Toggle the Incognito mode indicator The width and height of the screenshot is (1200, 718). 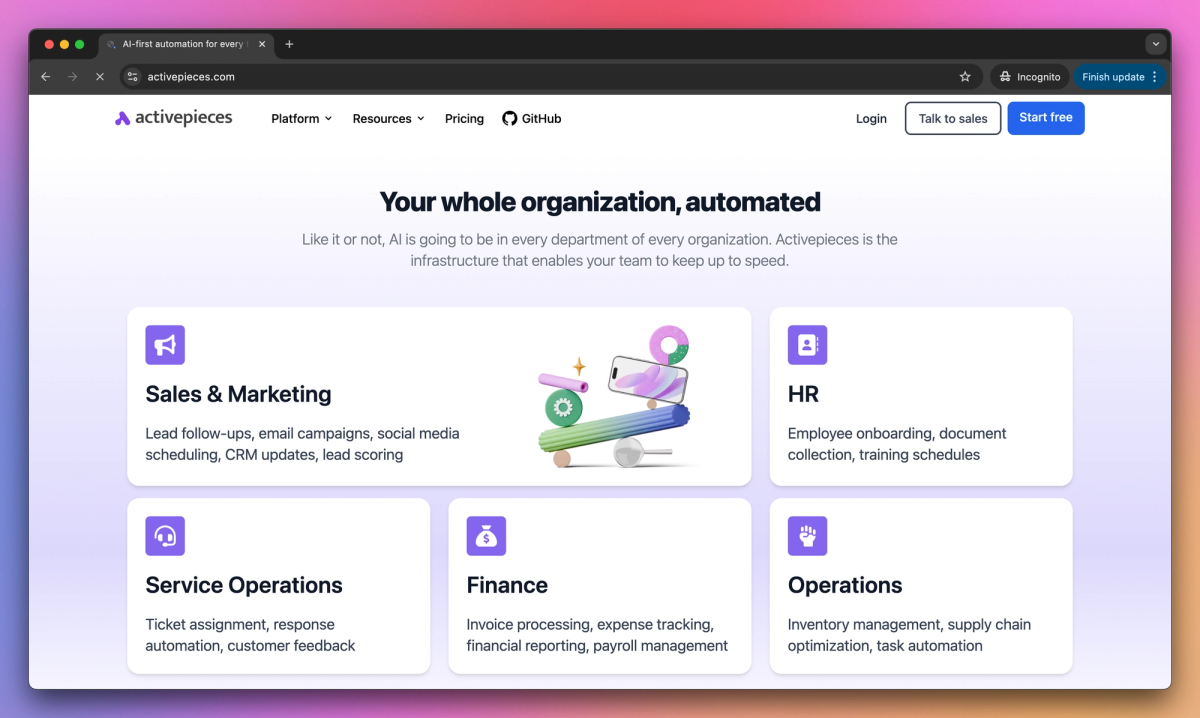(x=1029, y=76)
